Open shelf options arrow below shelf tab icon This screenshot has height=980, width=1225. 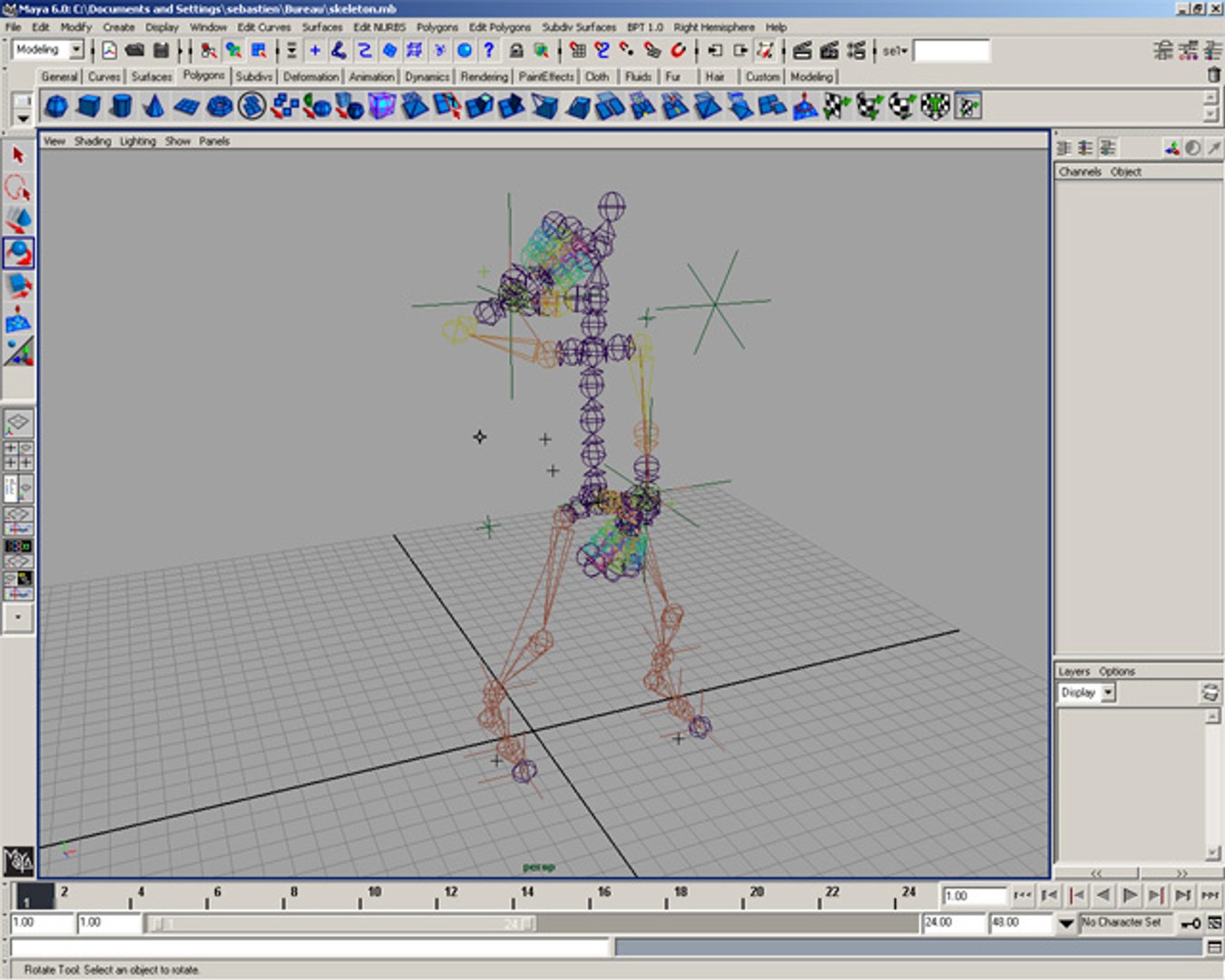pos(23,118)
